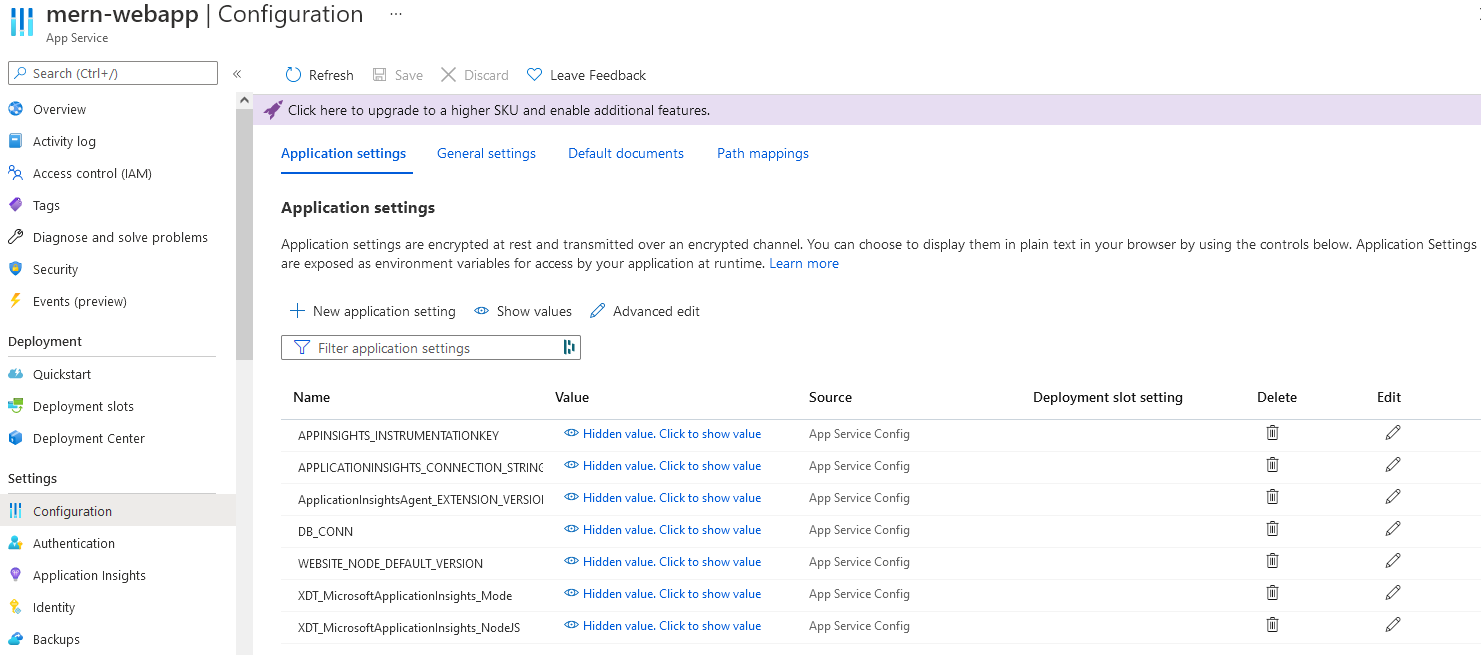
Task: Reveal hidden value for DB_CONN
Action: [671, 530]
